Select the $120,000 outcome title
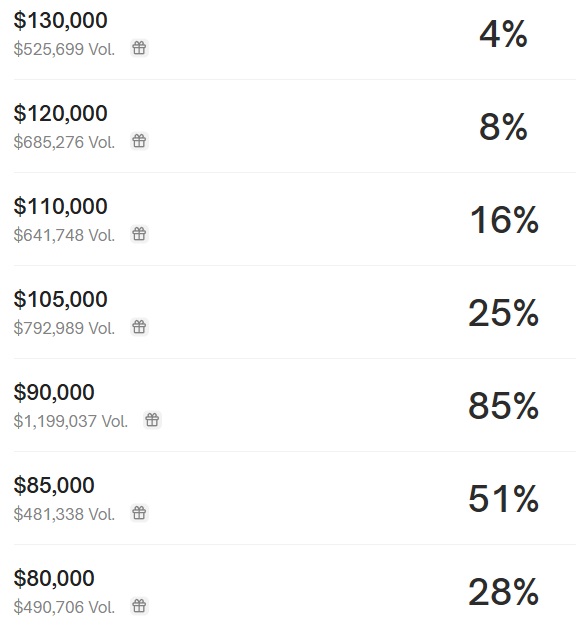This screenshot has width=576, height=636. tap(60, 113)
